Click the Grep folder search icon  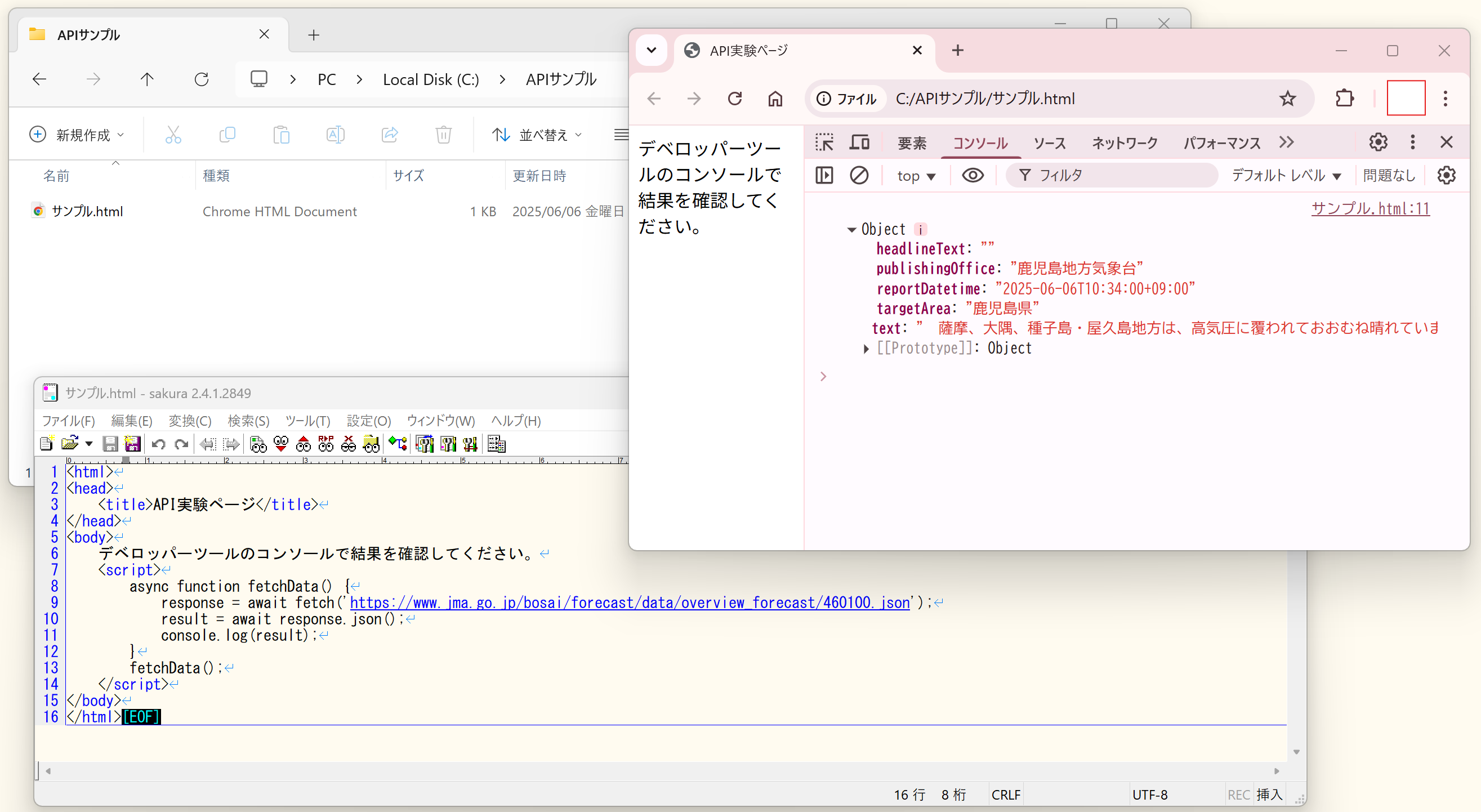371,443
